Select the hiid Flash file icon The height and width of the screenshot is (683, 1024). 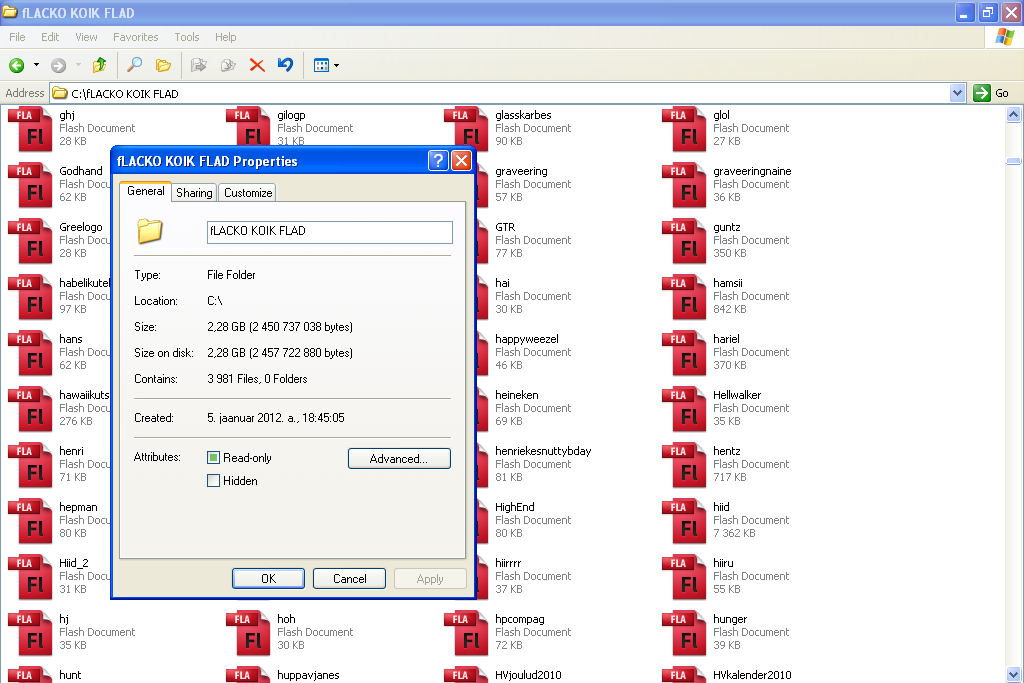[x=684, y=522]
